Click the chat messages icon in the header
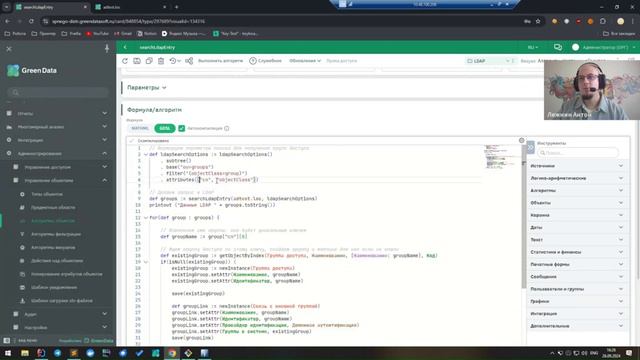The image size is (640, 360). coord(558,47)
